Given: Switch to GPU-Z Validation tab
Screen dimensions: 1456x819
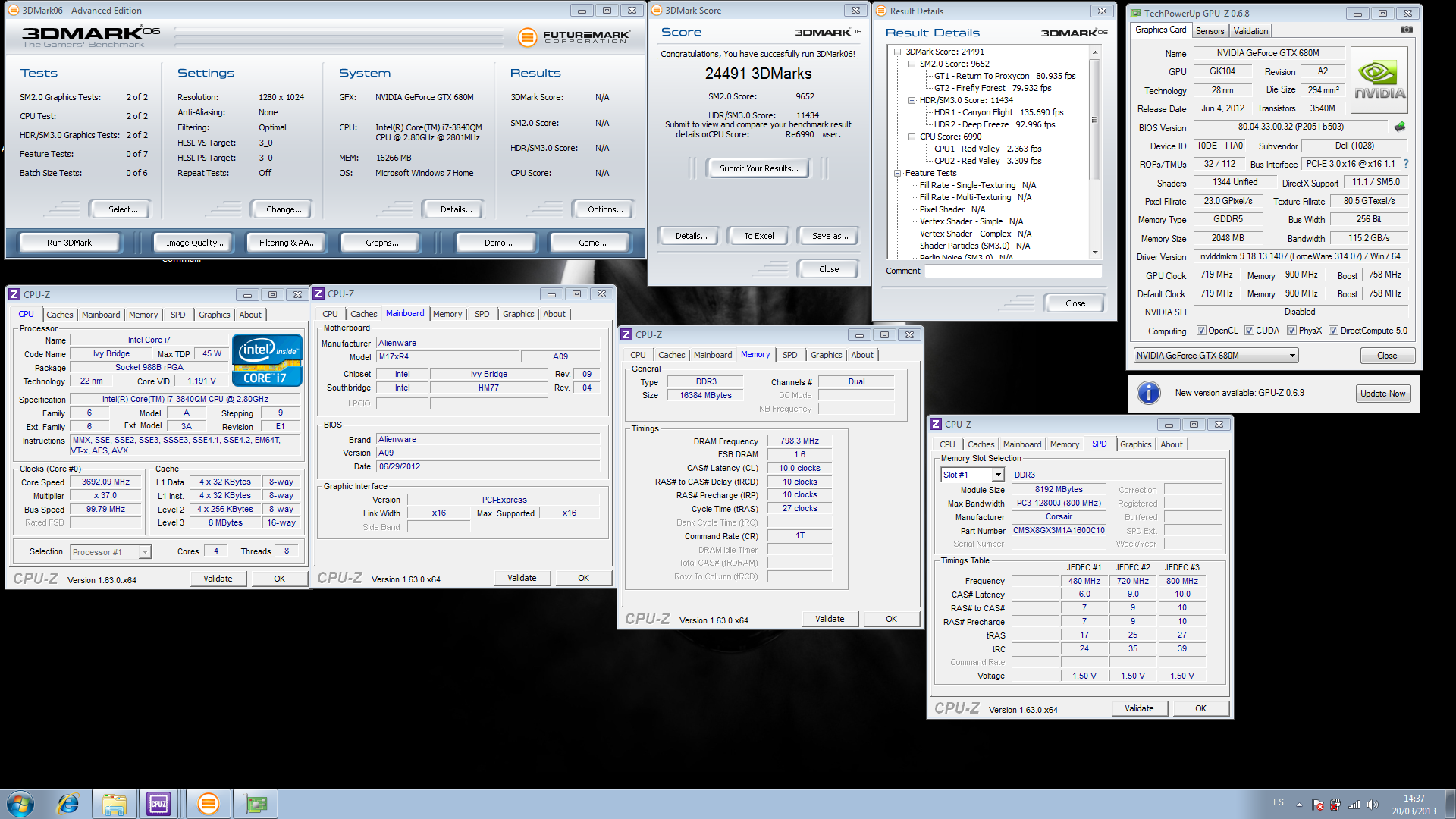Looking at the screenshot, I should 1250,31.
